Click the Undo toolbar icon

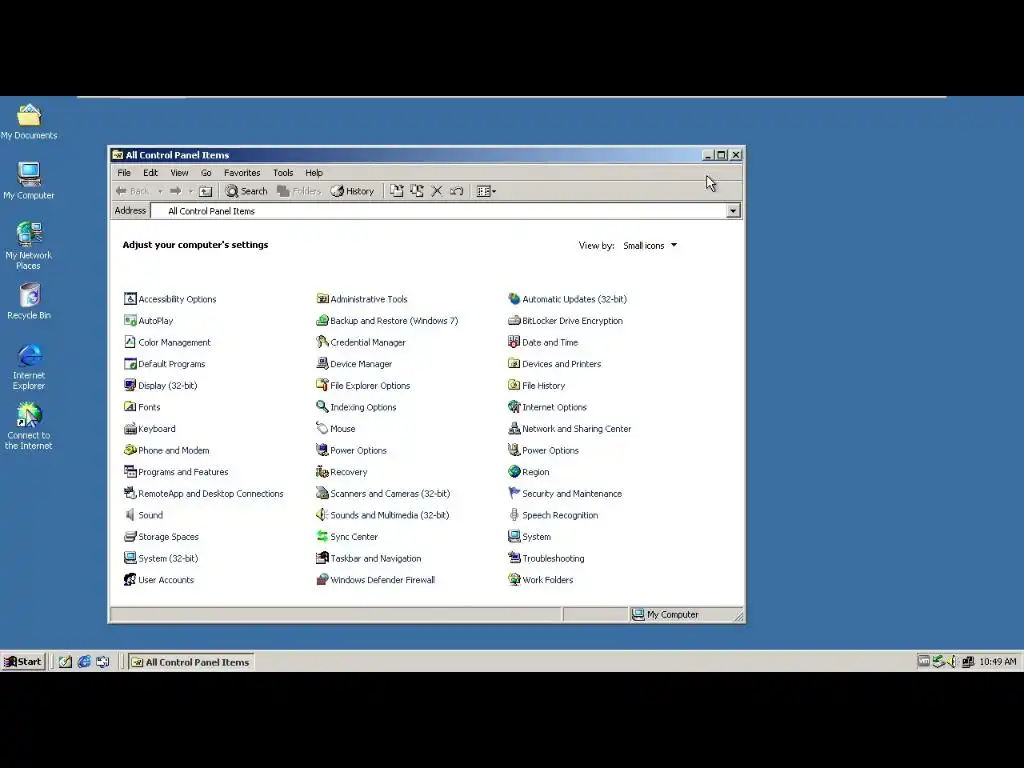[x=456, y=191]
